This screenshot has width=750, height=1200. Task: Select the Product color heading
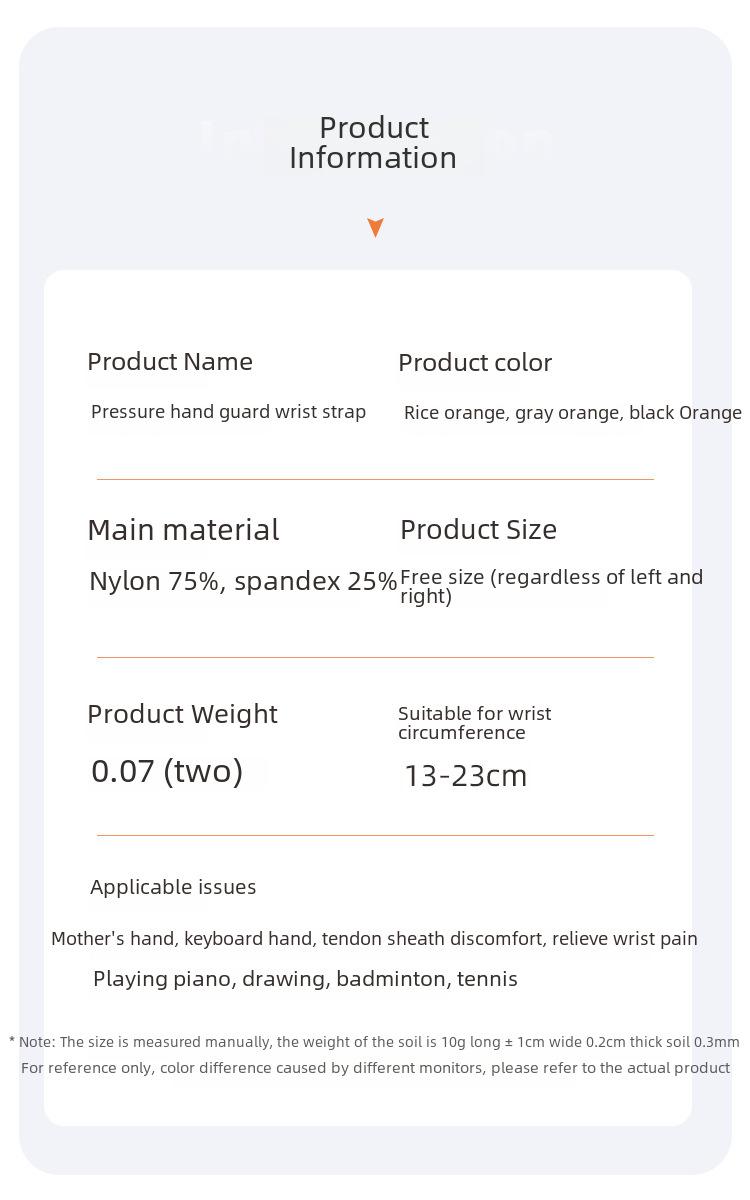tap(475, 362)
